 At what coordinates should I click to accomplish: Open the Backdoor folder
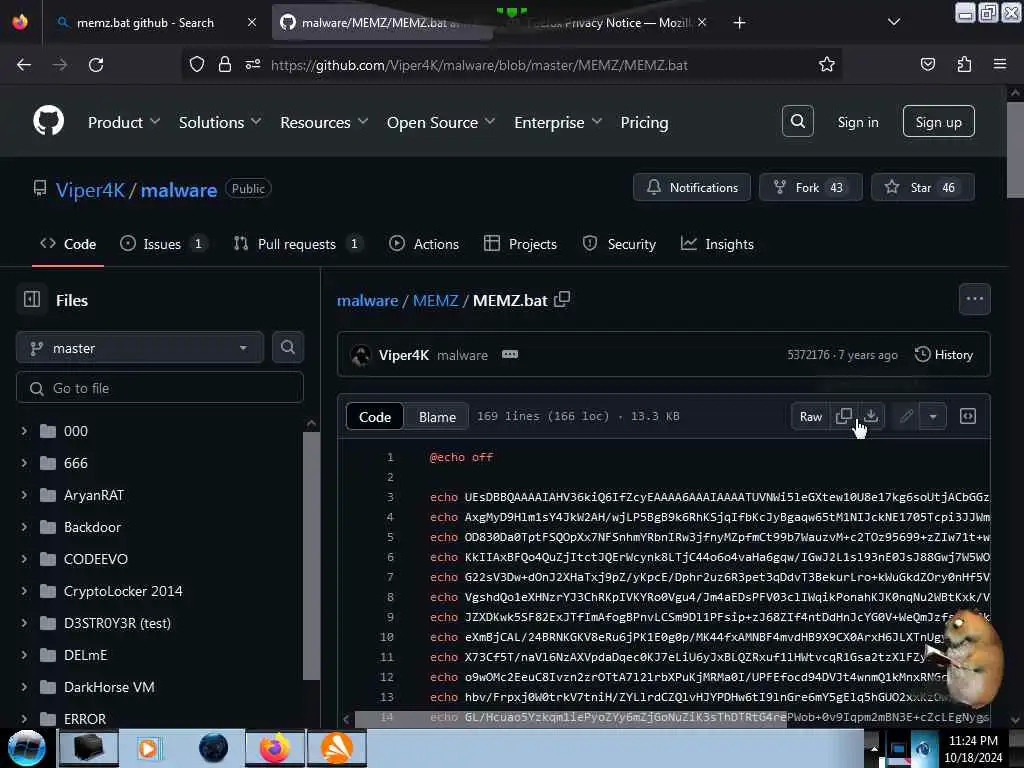[x=92, y=527]
